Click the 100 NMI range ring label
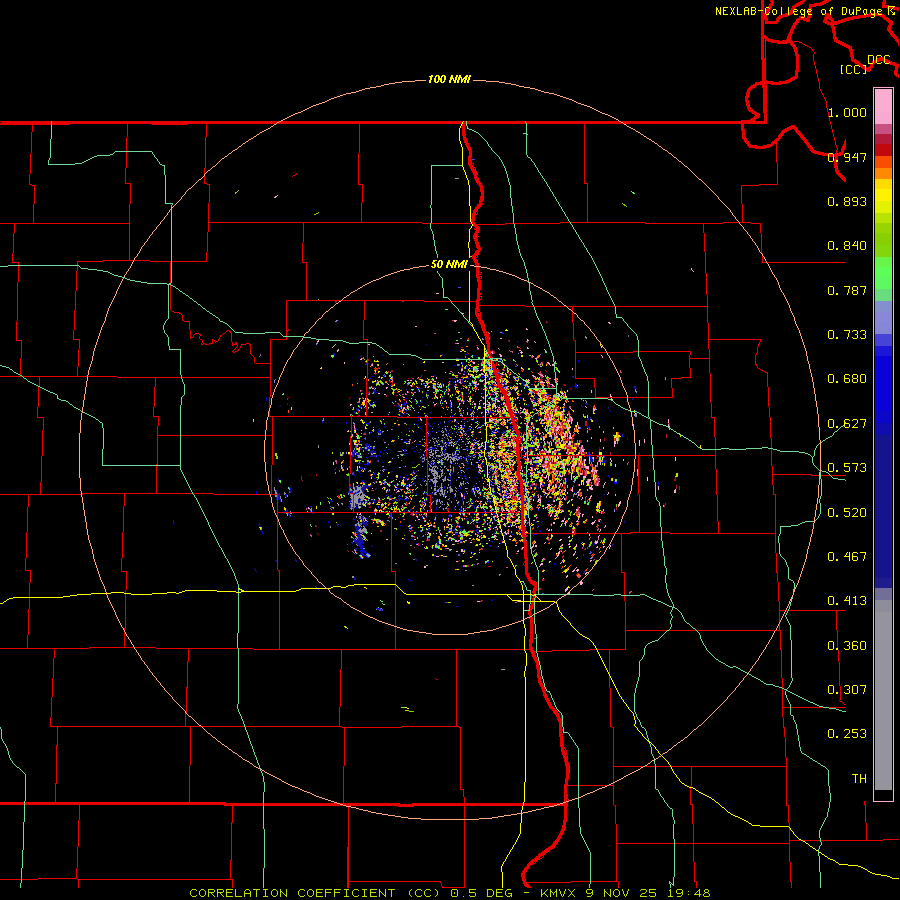This screenshot has width=900, height=900. [449, 79]
